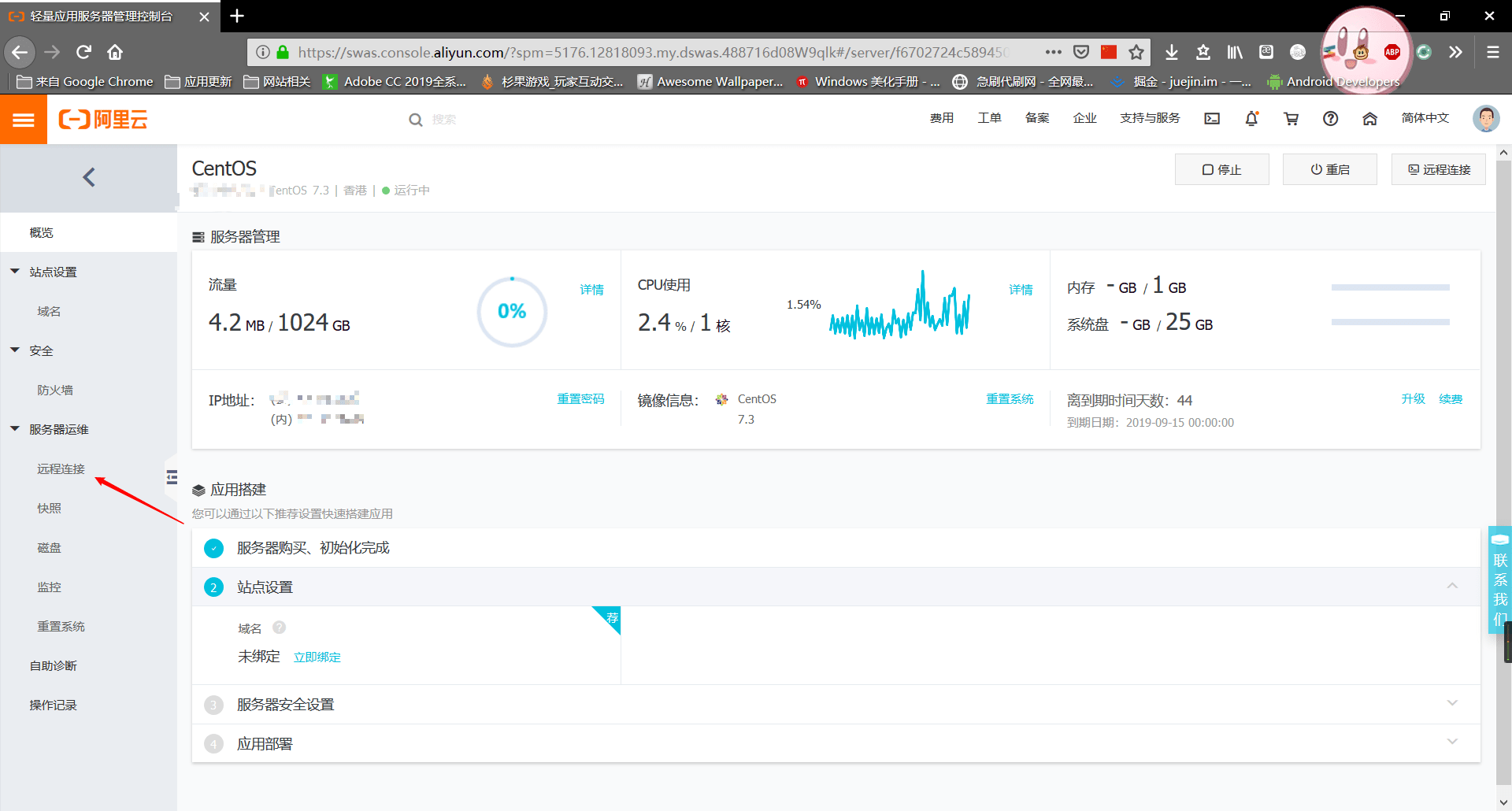This screenshot has height=811, width=1512.
Task: Click the home icon in the Aliyun header
Action: click(1369, 119)
